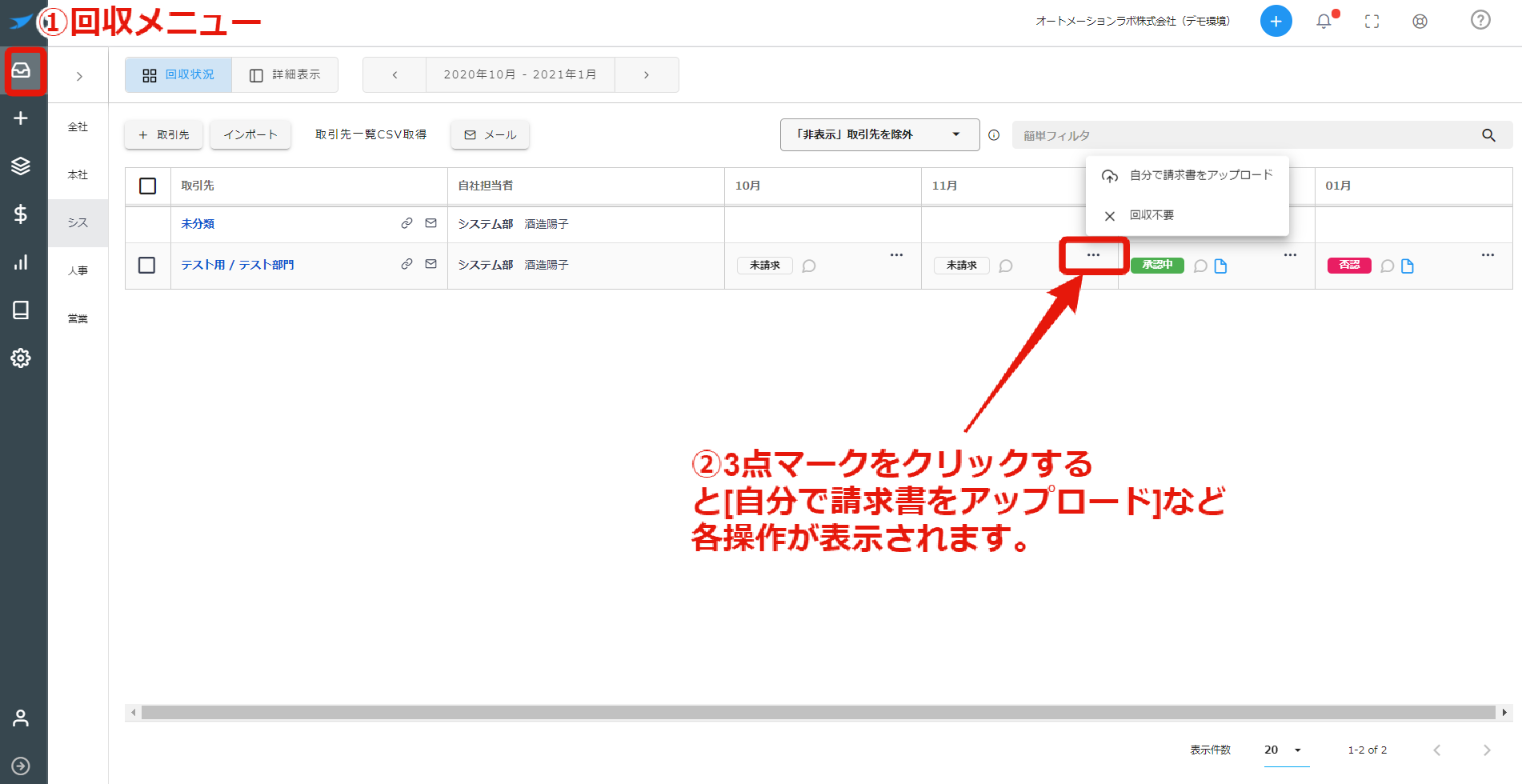Click the horizontal scrollbar thumb

(x=818, y=712)
